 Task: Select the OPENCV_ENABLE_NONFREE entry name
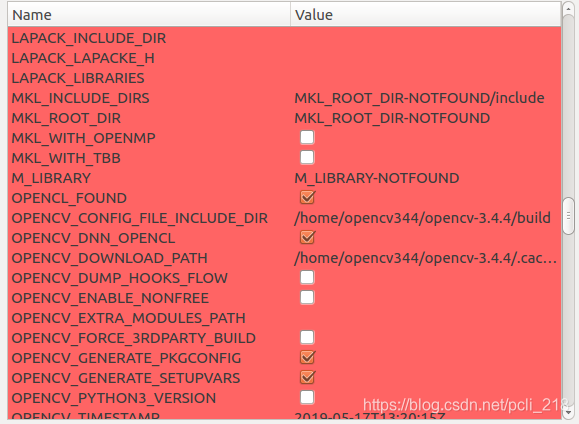[110, 298]
